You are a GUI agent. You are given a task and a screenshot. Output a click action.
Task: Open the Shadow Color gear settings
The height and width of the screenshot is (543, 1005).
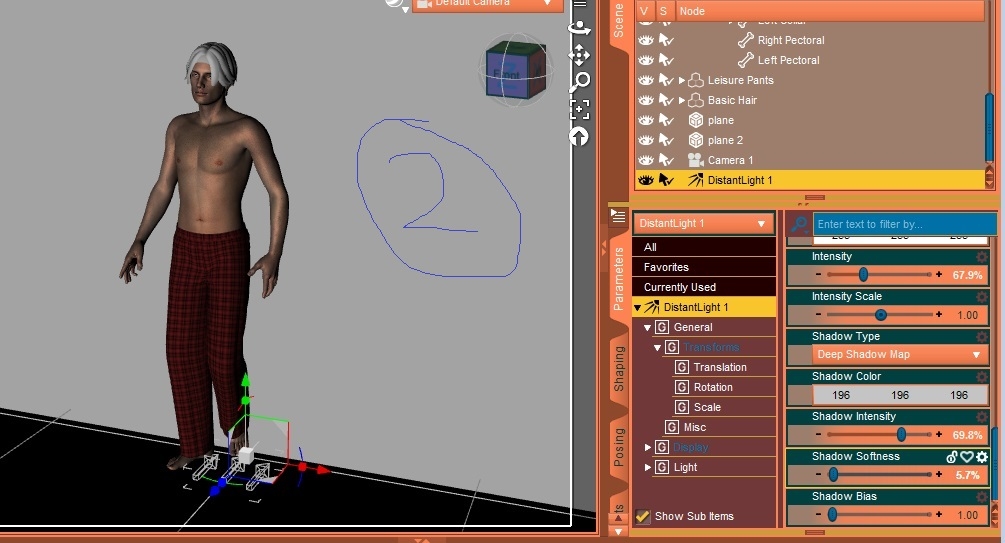(981, 376)
